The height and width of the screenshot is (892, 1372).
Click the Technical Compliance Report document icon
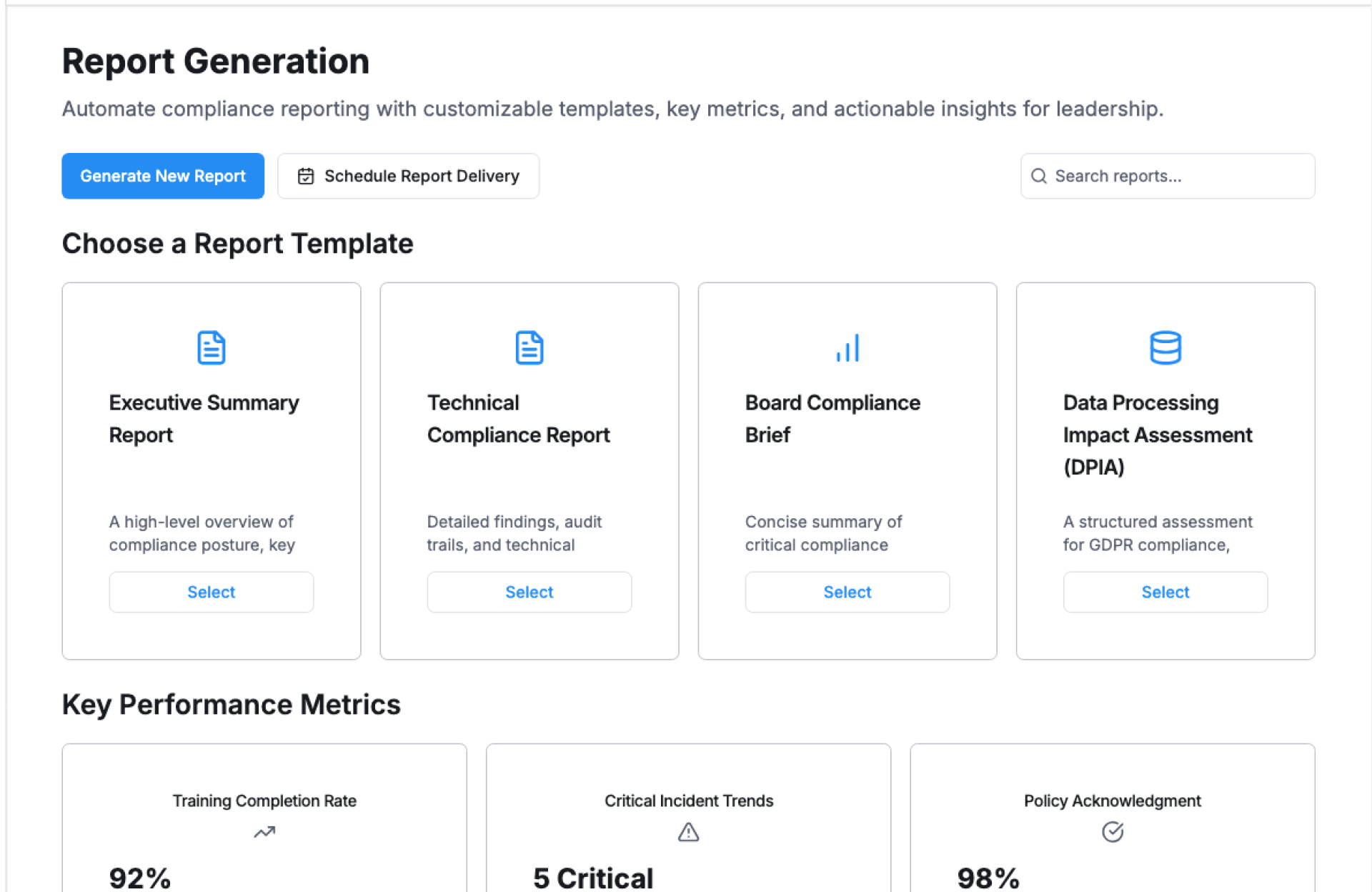tap(529, 348)
